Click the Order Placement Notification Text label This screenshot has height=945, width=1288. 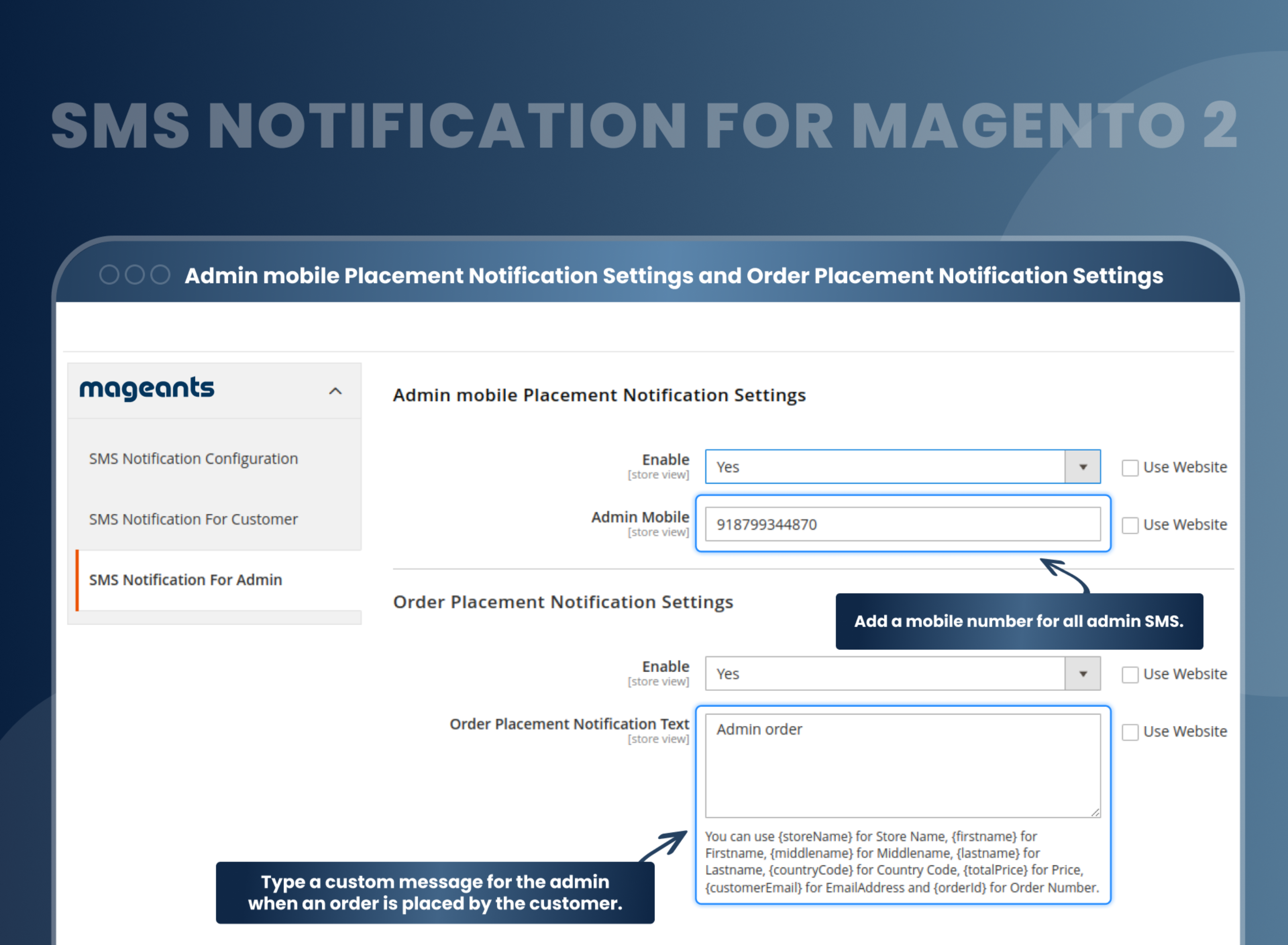click(570, 724)
